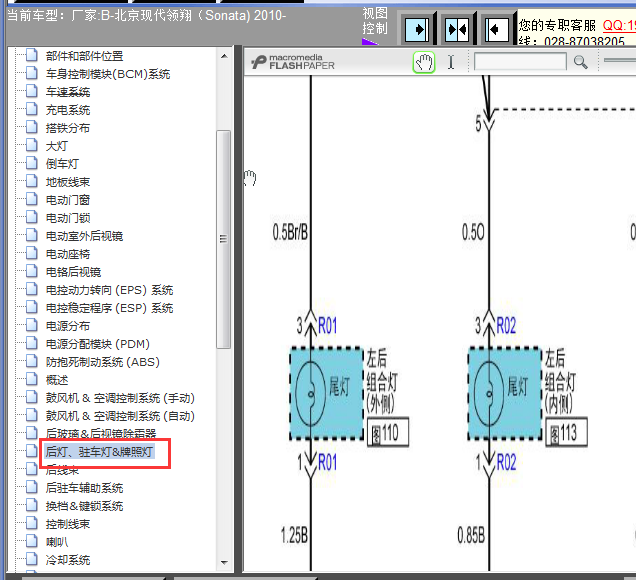The height and width of the screenshot is (580, 636).
Task: Open 车身控制模块(BCM)系统 tree item
Action: coord(108,74)
